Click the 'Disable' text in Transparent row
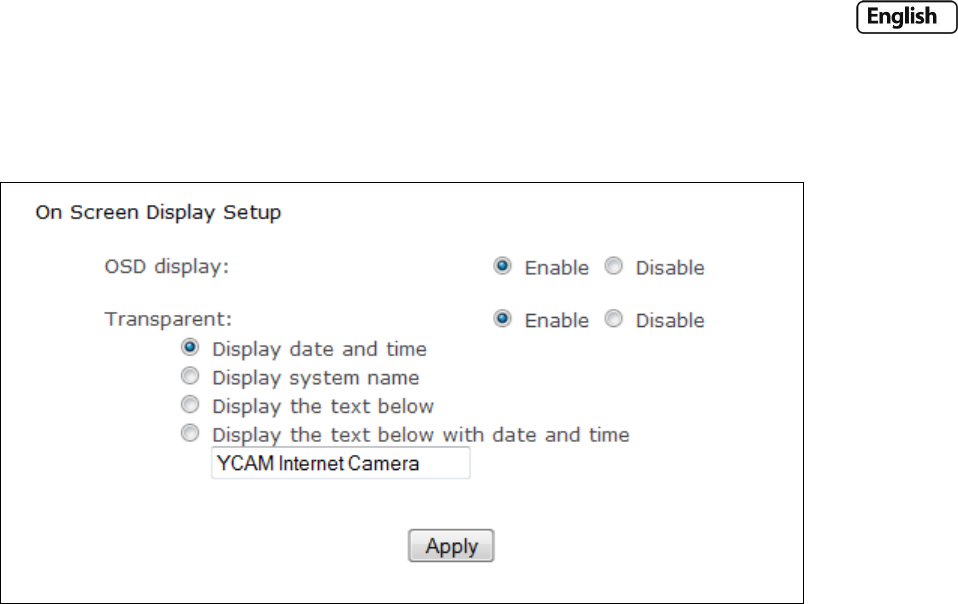This screenshot has height=604, width=958. pos(670,320)
